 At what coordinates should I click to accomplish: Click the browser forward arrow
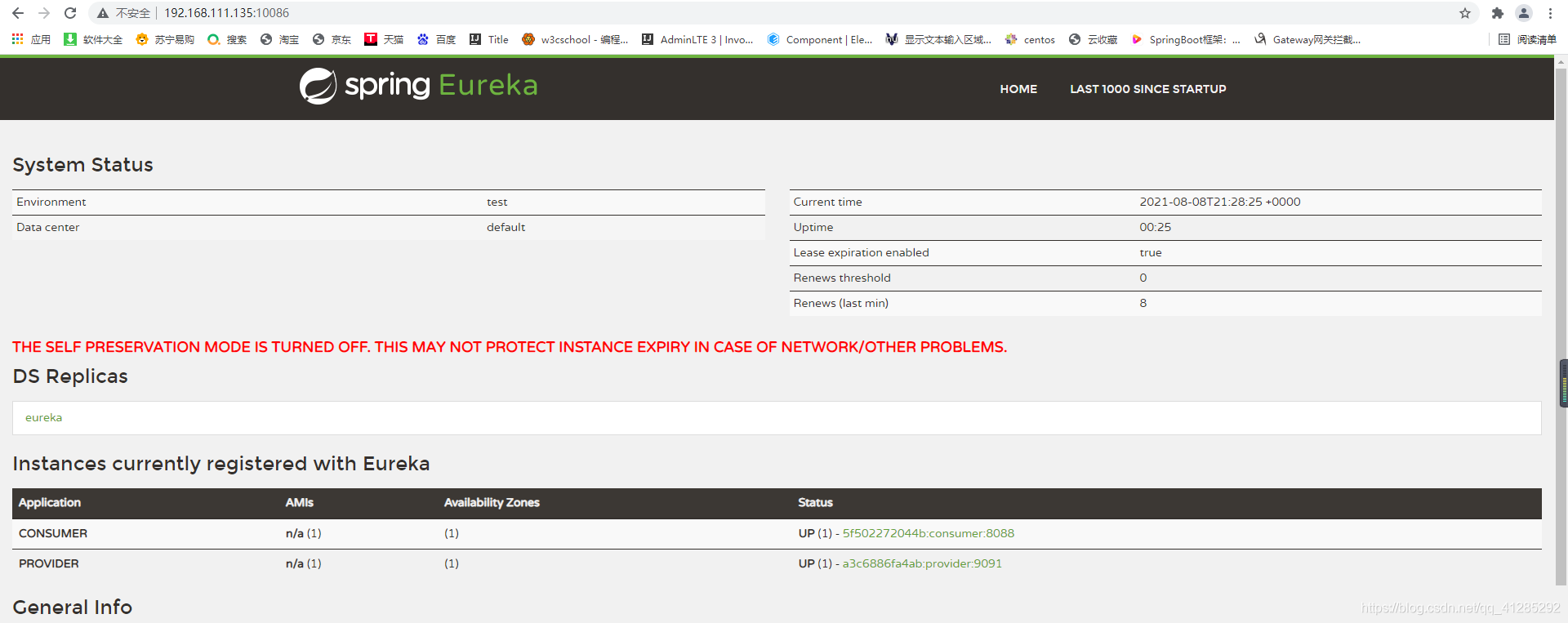[44, 13]
